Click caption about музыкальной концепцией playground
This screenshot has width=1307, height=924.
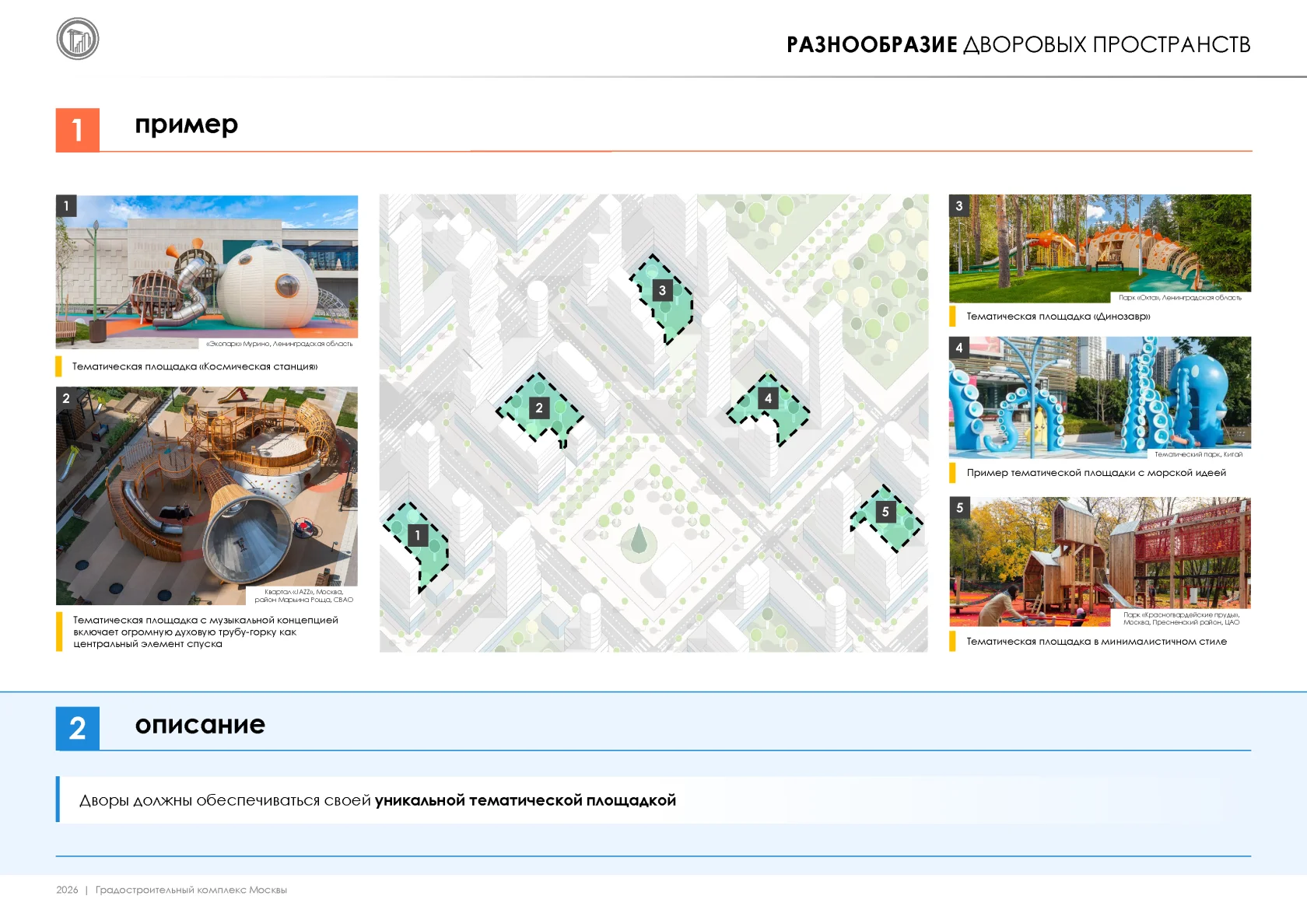[205, 632]
